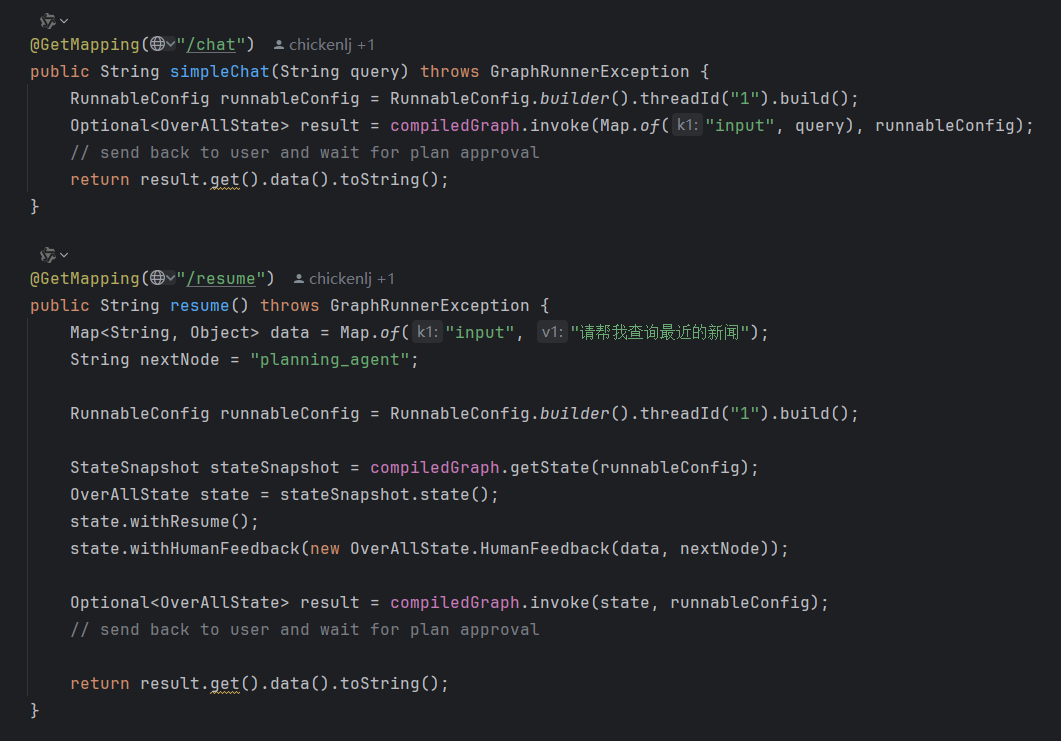Click withHumanFeedback method call
Screen dimensions: 1061x741
tap(215, 549)
